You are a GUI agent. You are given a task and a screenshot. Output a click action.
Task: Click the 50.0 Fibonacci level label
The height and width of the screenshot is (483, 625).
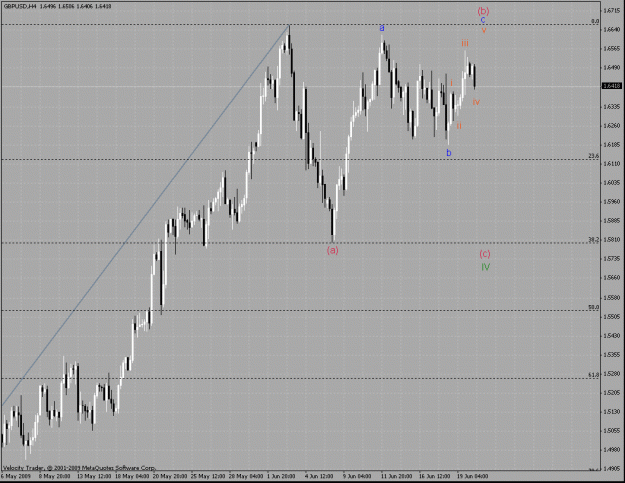tap(594, 307)
